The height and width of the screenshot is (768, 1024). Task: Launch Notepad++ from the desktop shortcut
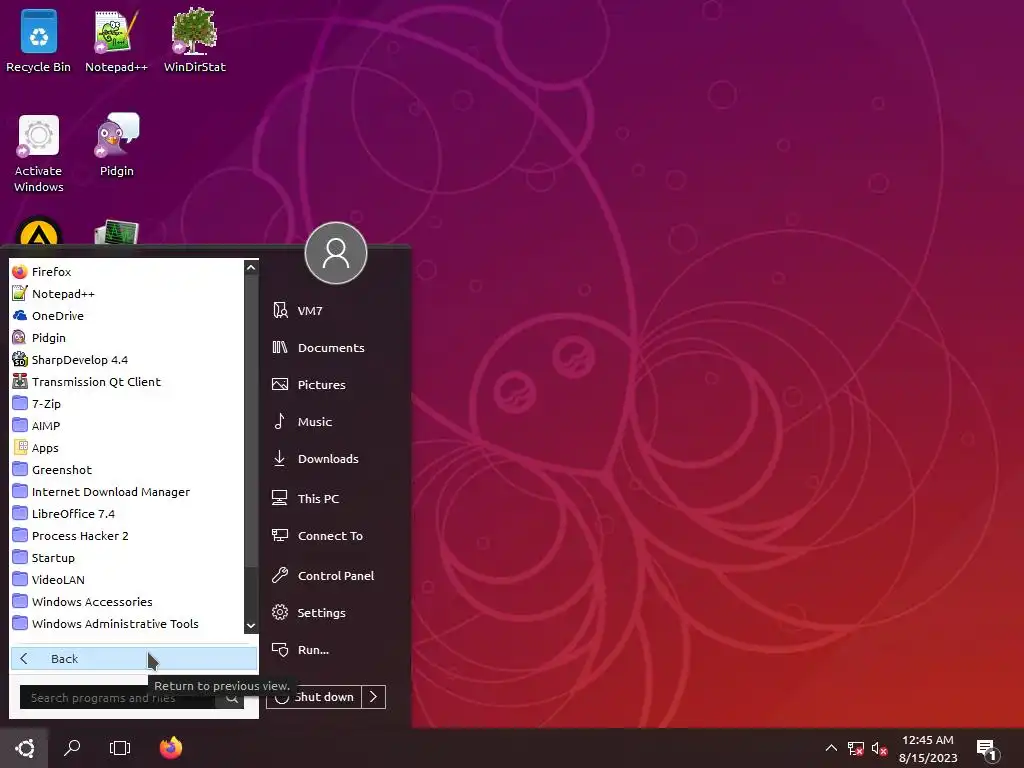(x=116, y=41)
